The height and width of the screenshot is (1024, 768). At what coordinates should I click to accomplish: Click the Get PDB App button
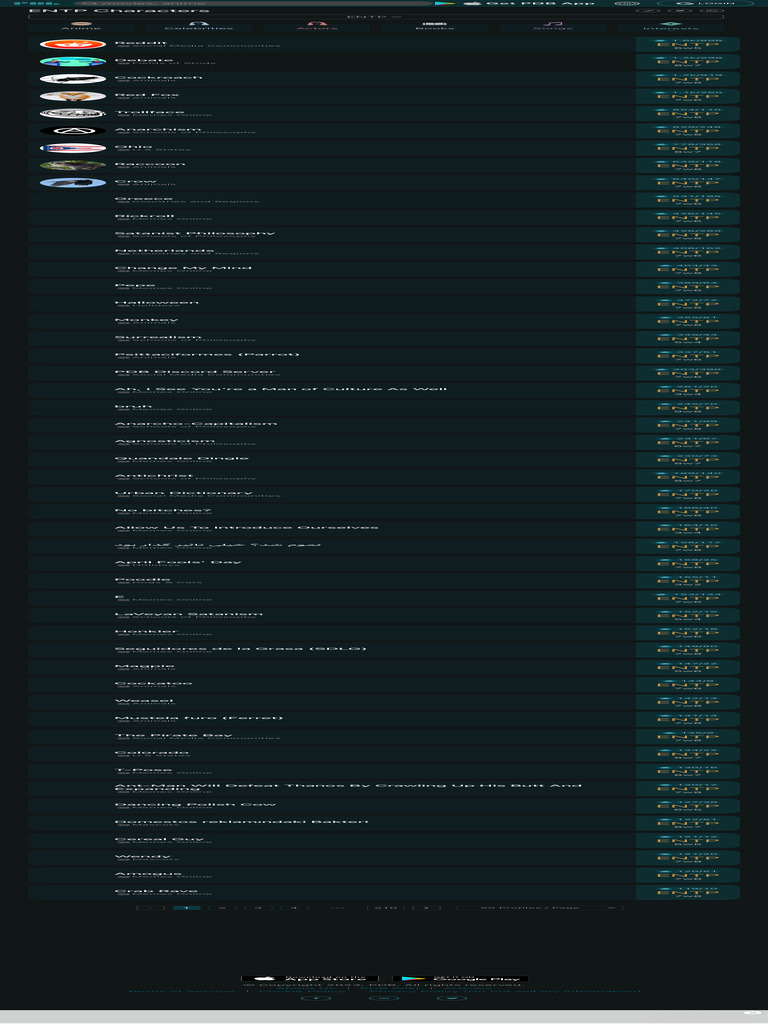point(529,3)
